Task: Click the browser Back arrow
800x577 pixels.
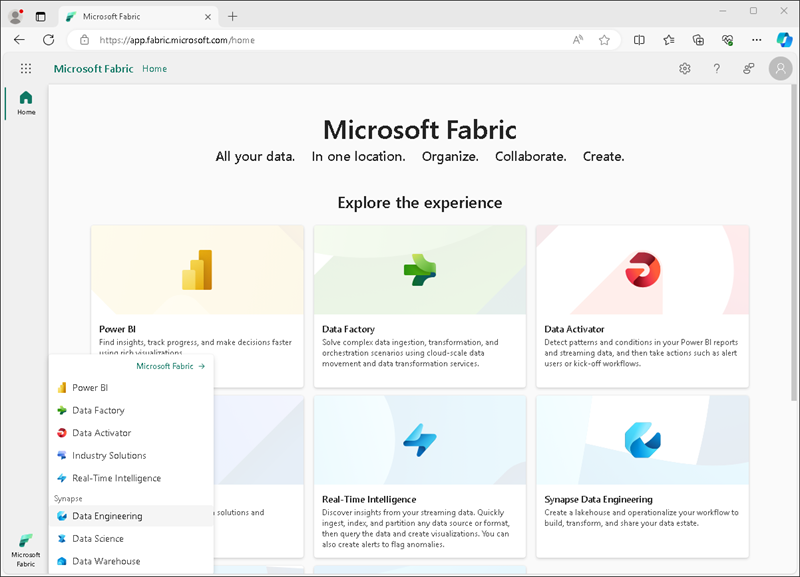Action: click(19, 40)
